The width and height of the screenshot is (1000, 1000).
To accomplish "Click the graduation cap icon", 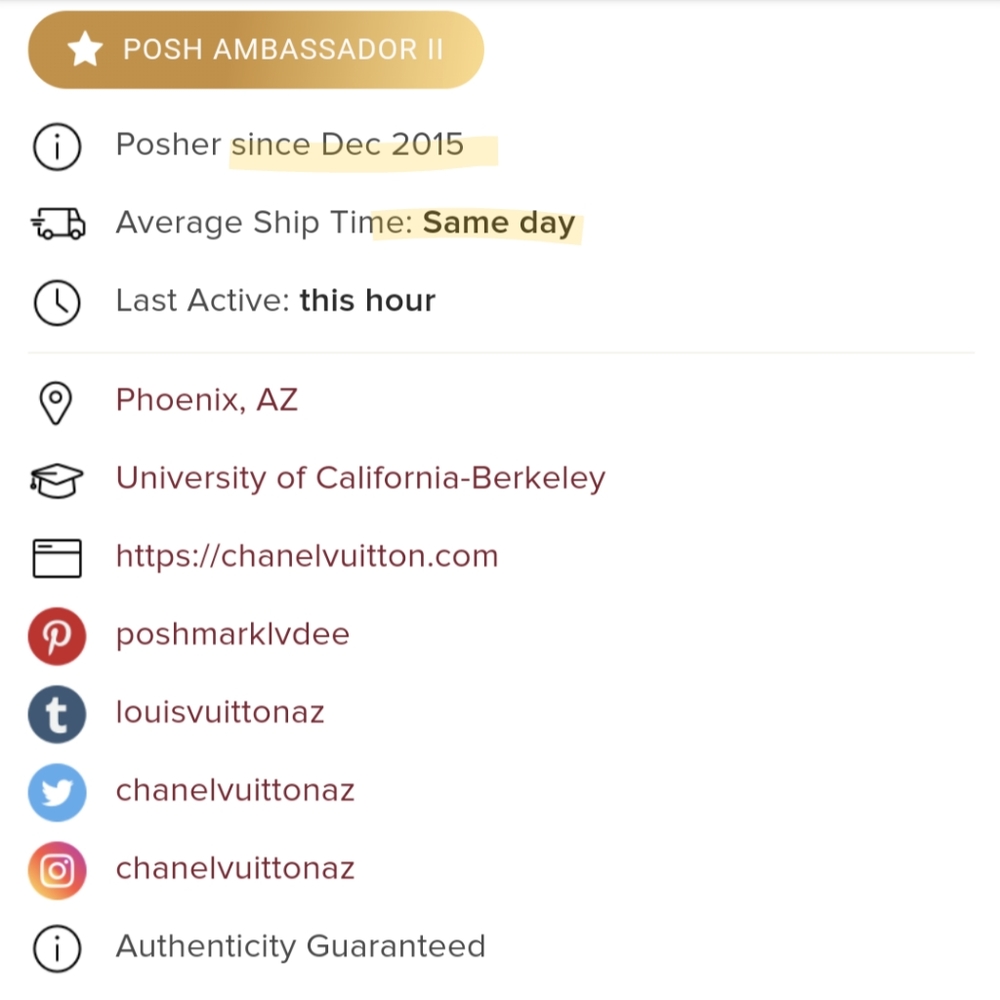I will 57,480.
